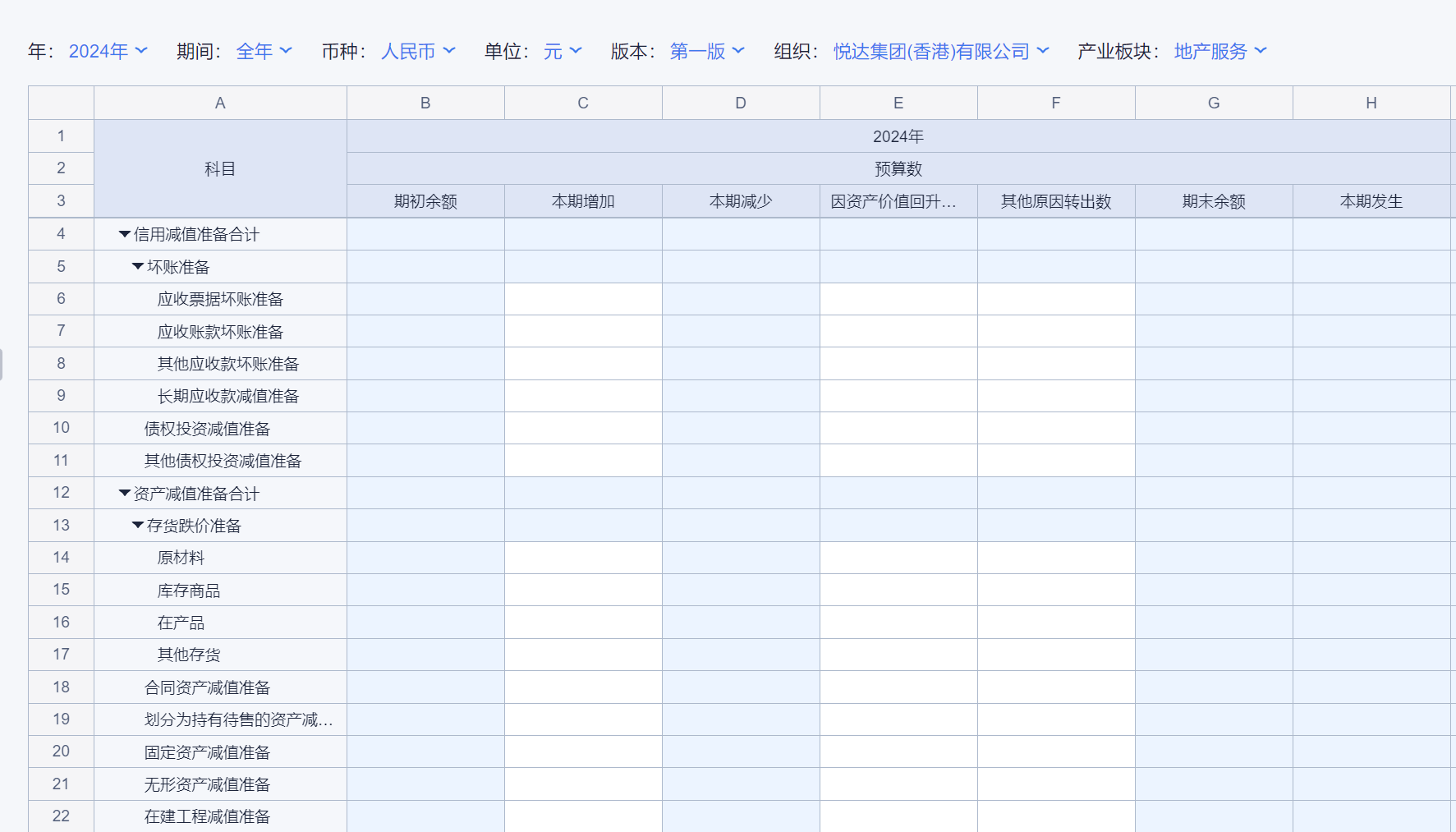Collapse the 存货跌价准备 tree node
The height and width of the screenshot is (832, 1456).
point(138,526)
